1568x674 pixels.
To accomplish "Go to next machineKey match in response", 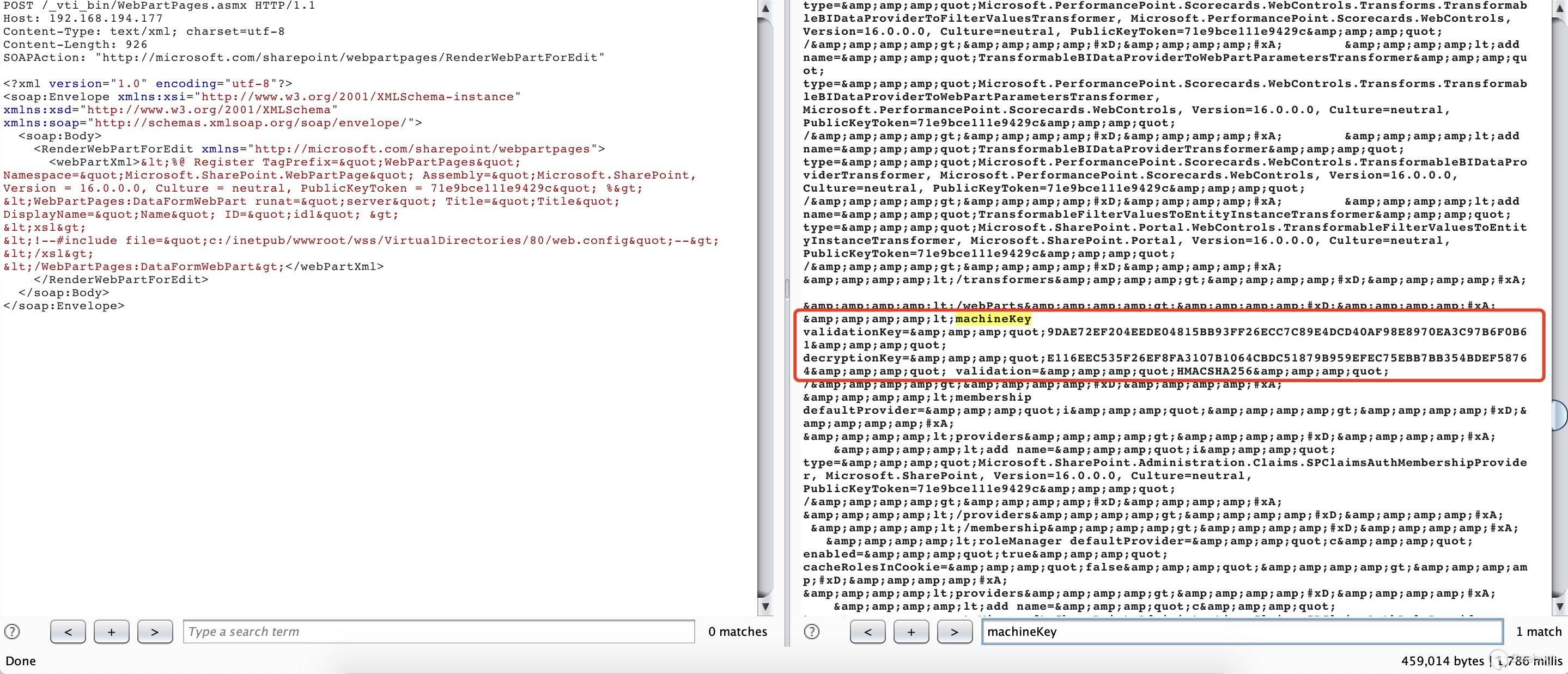I will [955, 632].
